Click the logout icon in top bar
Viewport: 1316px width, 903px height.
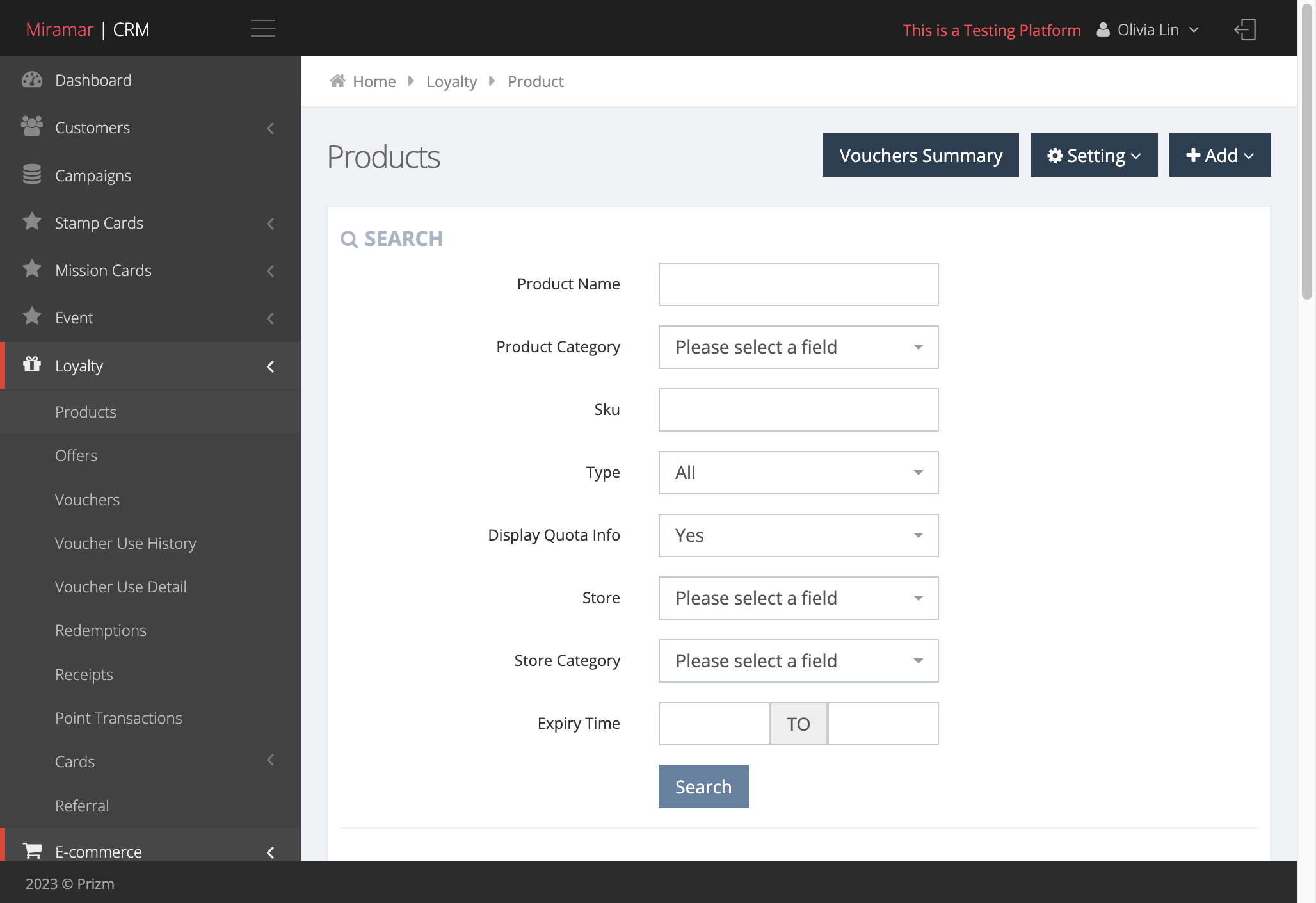(x=1245, y=29)
